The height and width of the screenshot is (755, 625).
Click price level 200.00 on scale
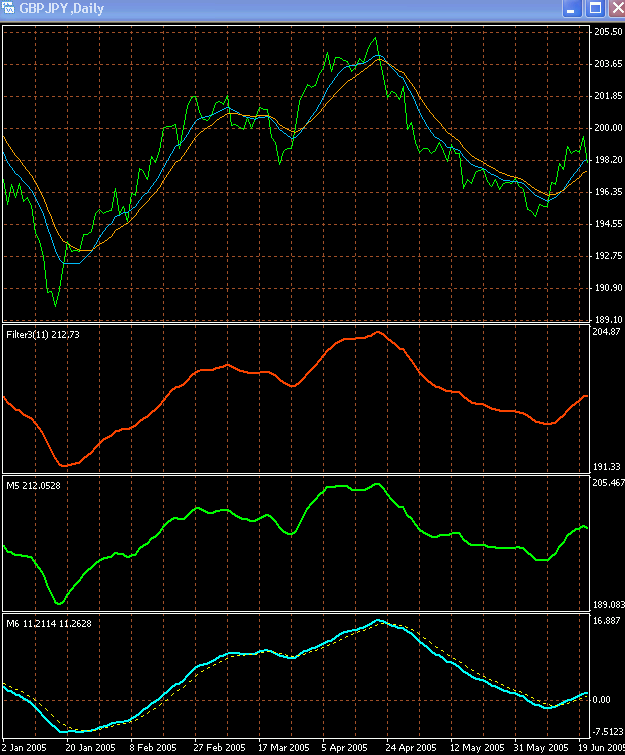point(608,128)
